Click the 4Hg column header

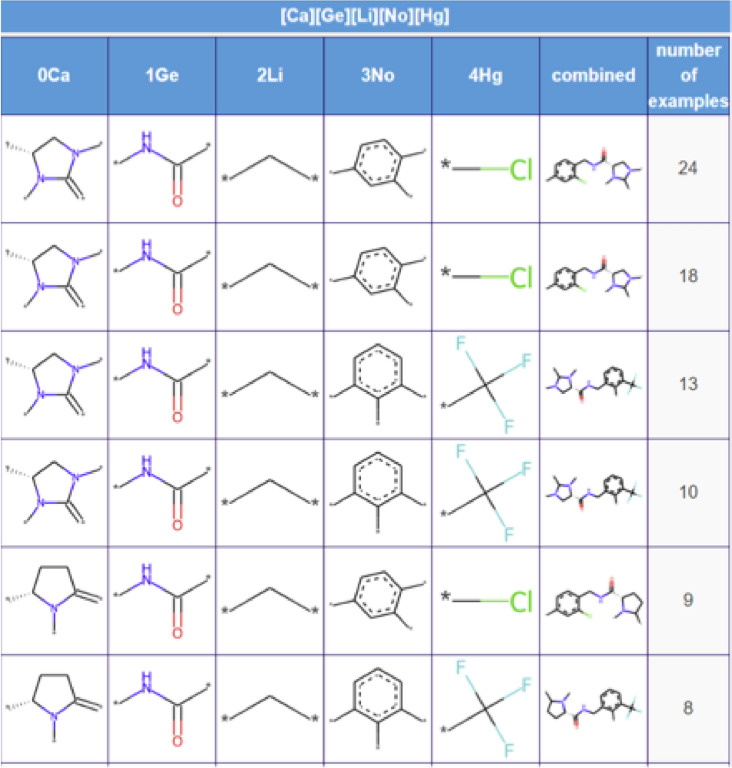(x=486, y=75)
